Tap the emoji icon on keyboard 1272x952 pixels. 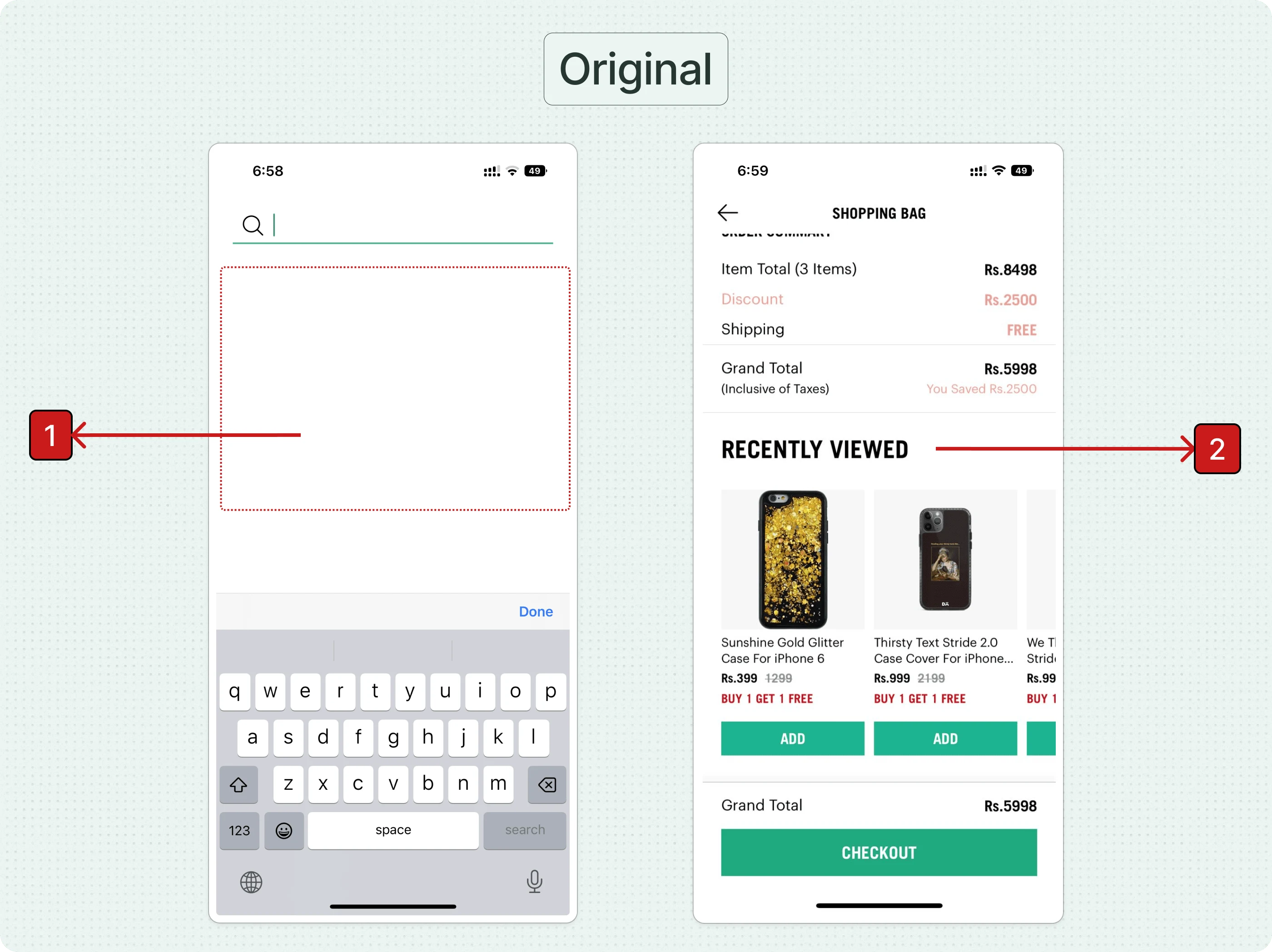pyautogui.click(x=284, y=830)
